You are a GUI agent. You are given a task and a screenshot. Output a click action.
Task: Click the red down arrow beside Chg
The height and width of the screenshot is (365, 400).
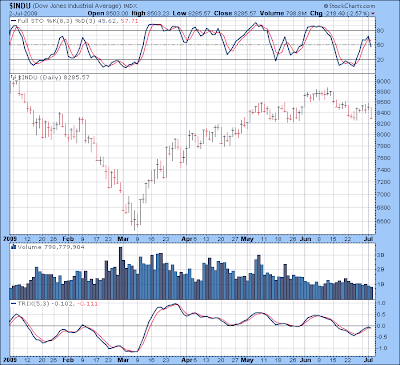click(372, 14)
